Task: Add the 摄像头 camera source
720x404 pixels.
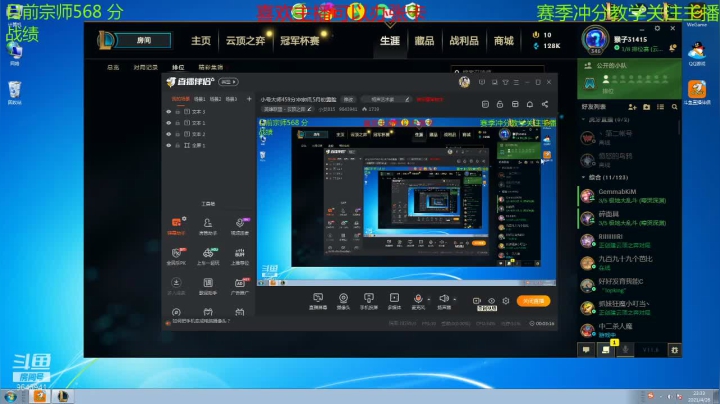Action: click(343, 301)
